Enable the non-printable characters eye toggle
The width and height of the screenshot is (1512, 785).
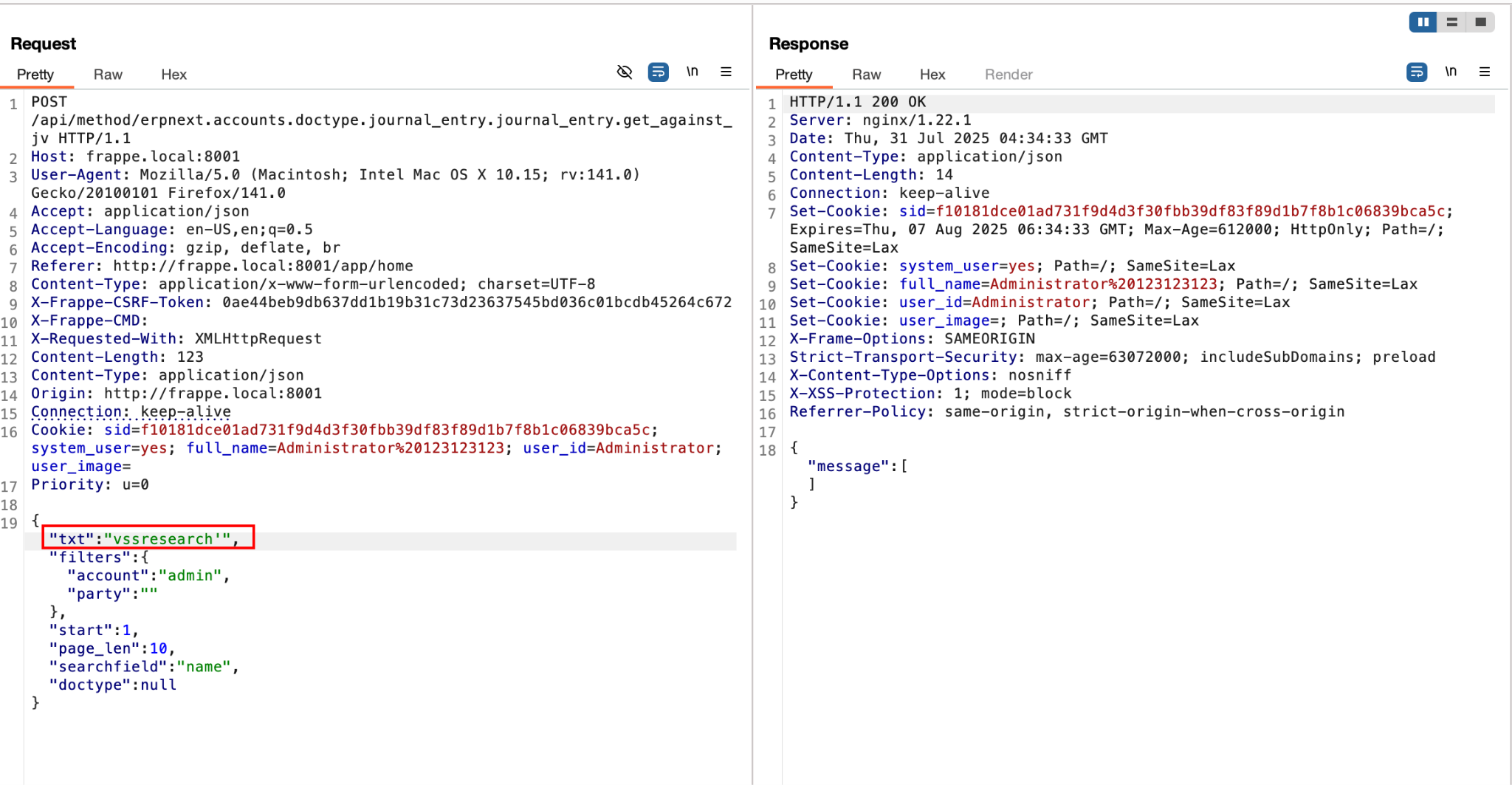[x=624, y=72]
